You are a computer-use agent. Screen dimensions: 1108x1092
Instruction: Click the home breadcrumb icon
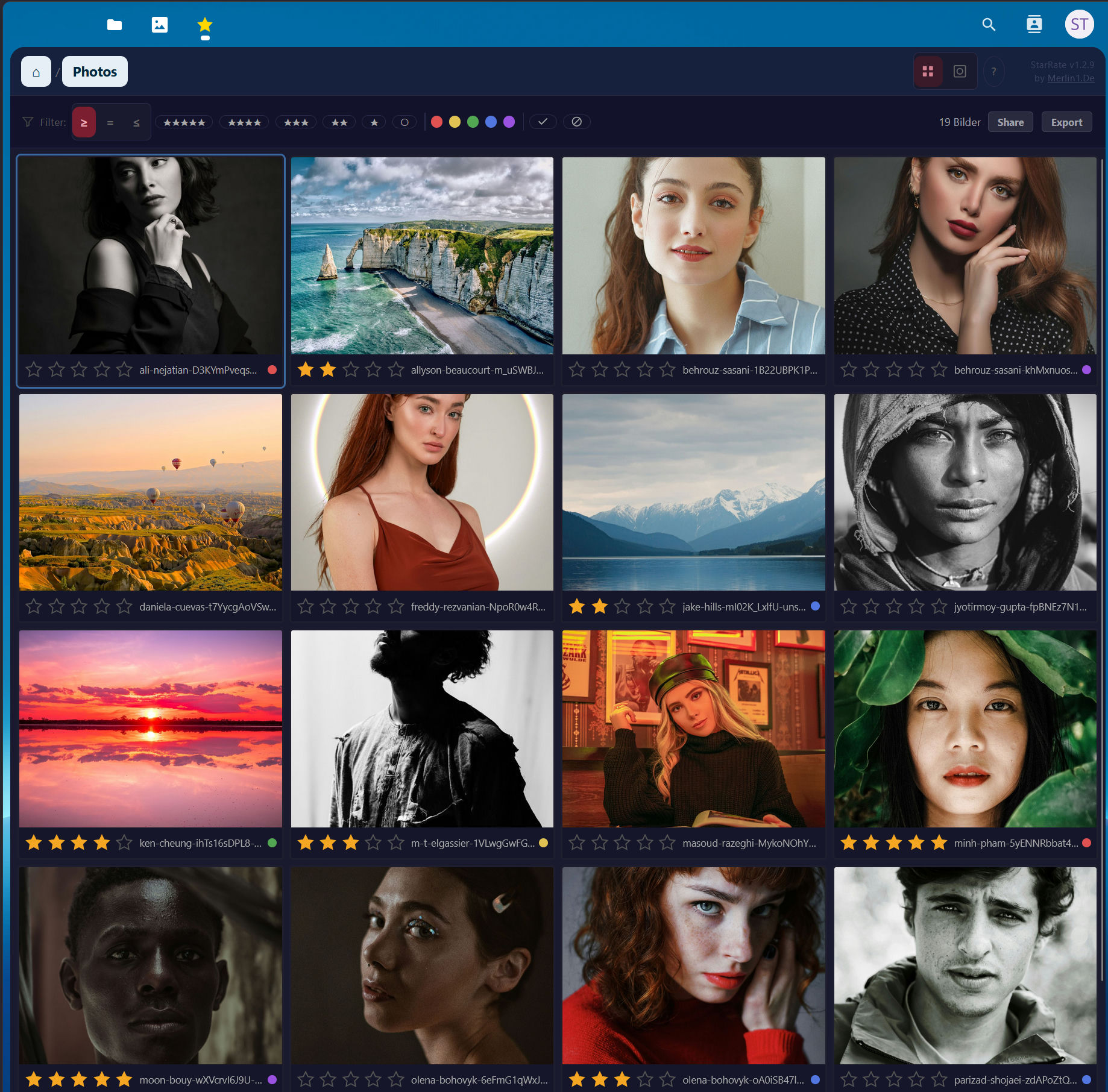(x=36, y=71)
